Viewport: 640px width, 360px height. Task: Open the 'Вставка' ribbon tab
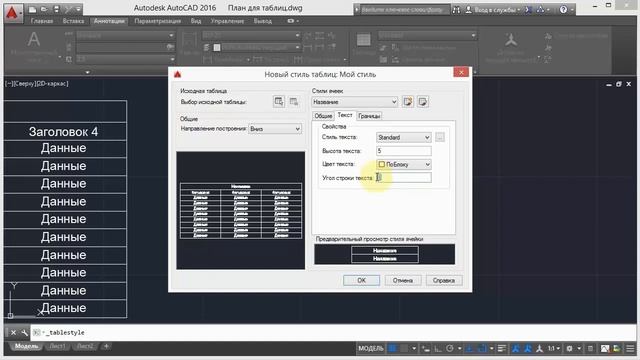point(73,21)
